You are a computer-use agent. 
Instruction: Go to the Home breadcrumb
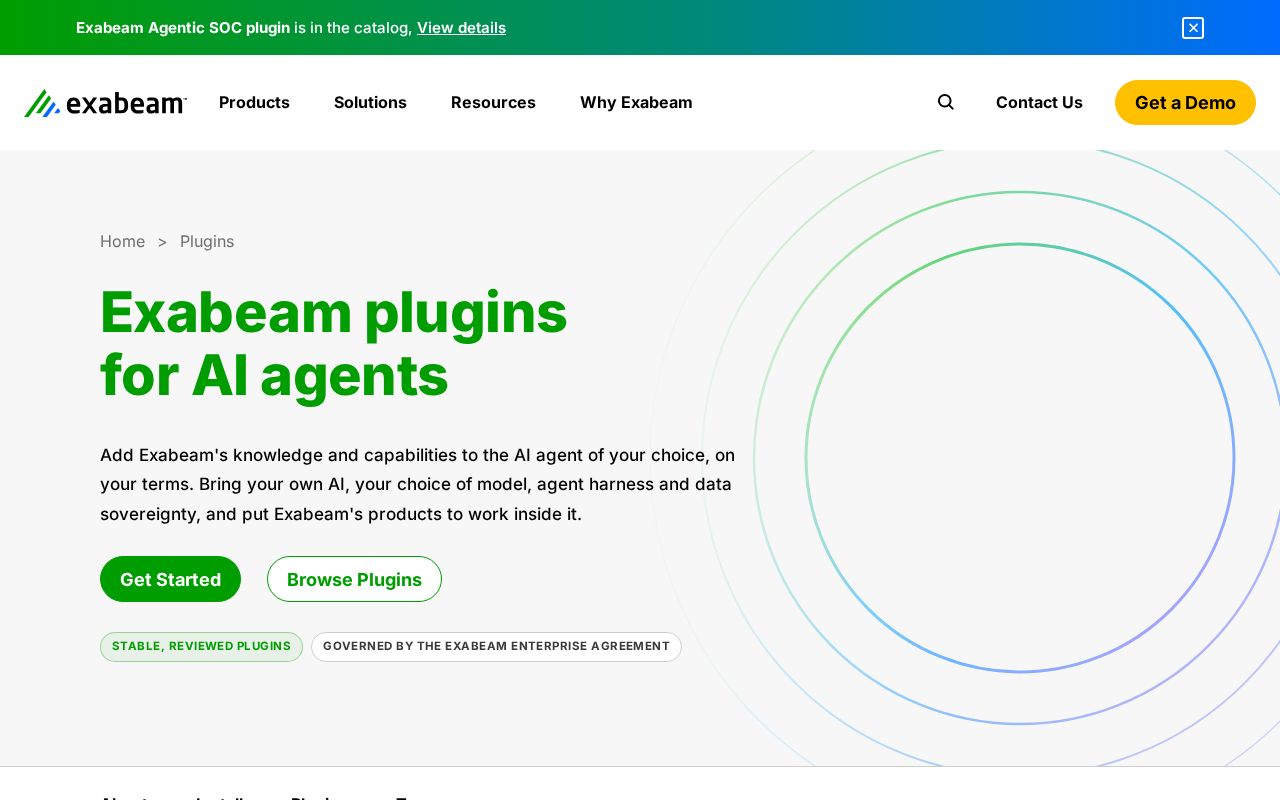(122, 241)
